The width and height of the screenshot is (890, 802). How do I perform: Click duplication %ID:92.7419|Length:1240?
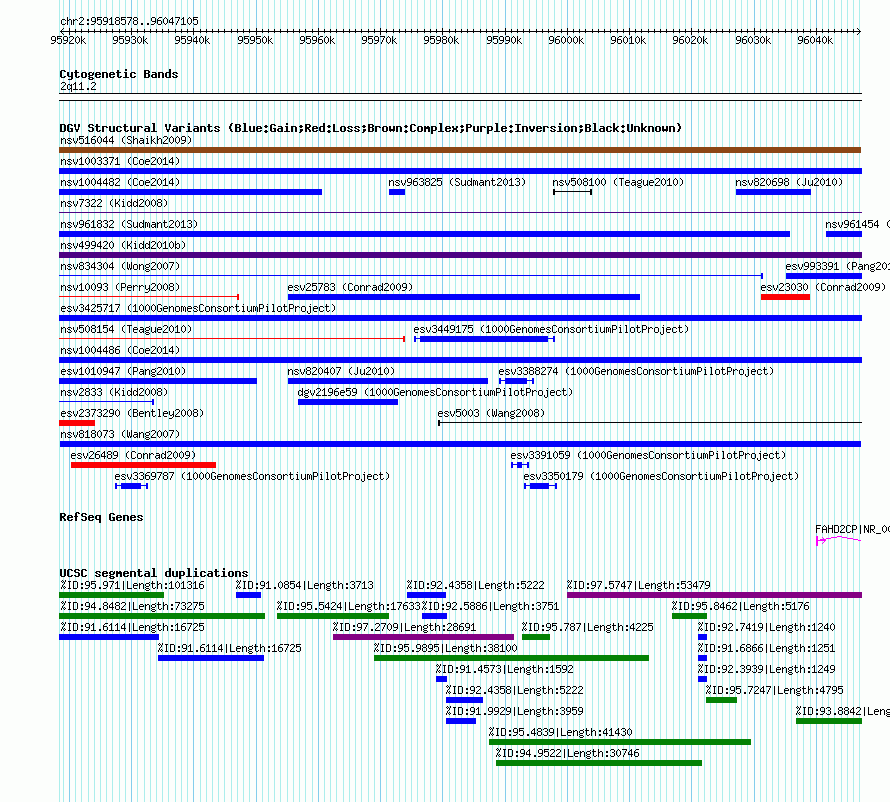(x=766, y=627)
